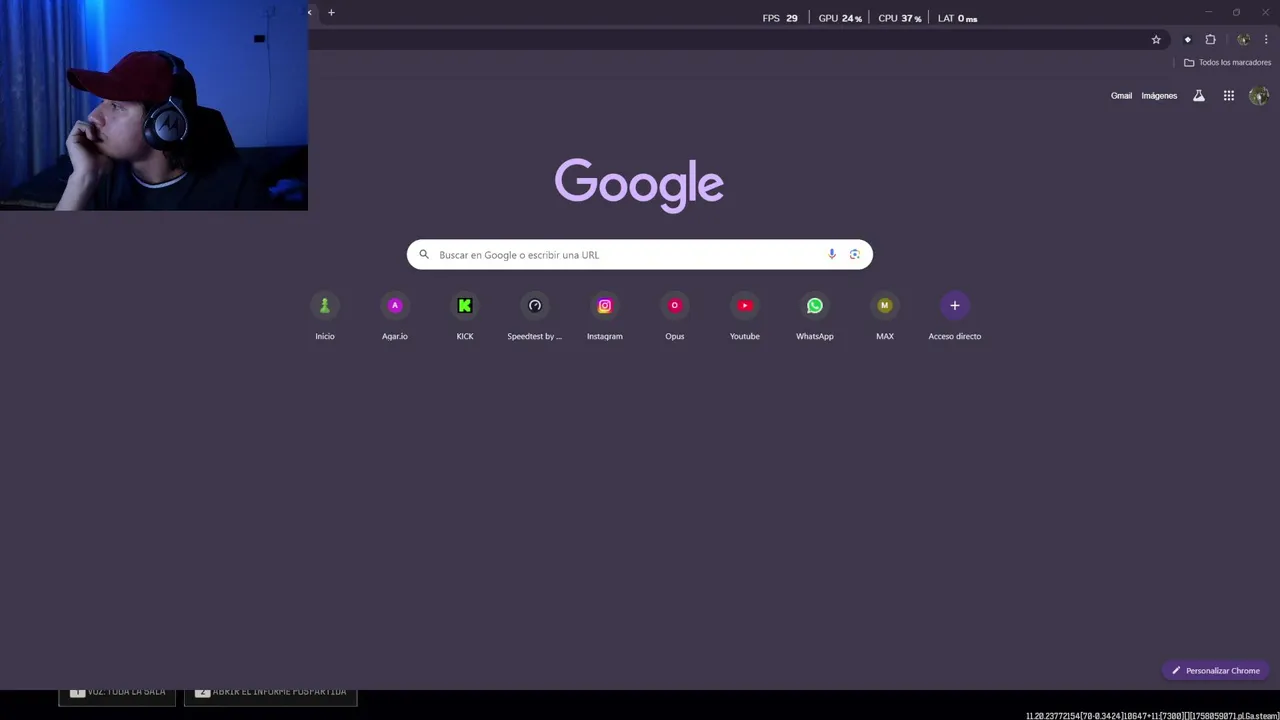Click the Google logo
The width and height of the screenshot is (1280, 720).
(639, 184)
